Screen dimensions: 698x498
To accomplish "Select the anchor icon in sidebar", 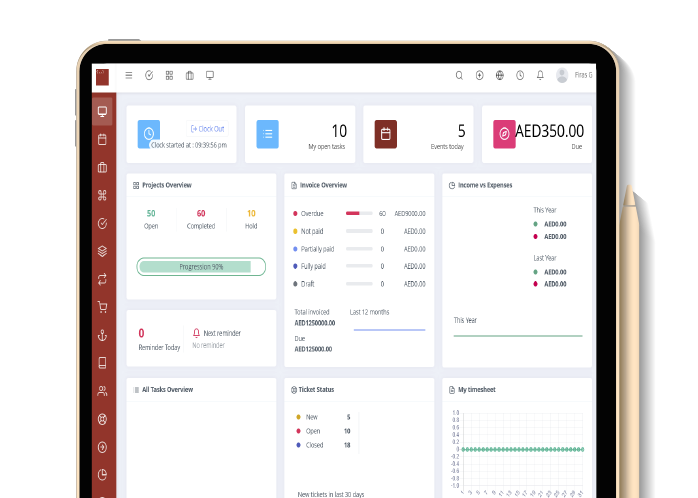I will 102,335.
